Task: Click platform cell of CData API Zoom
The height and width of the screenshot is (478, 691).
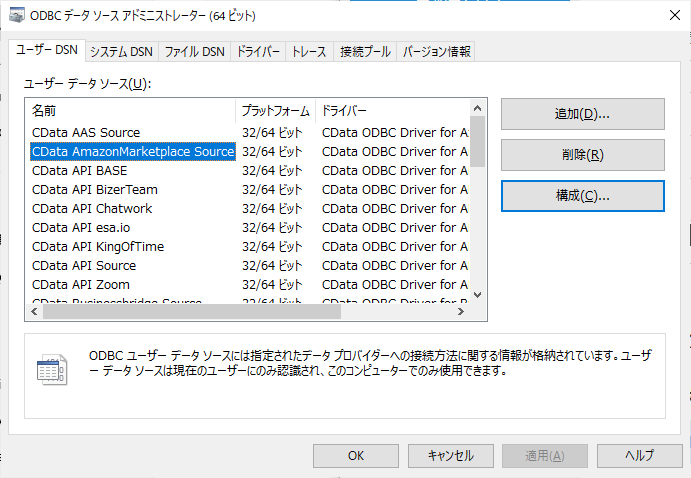Action: [272, 285]
